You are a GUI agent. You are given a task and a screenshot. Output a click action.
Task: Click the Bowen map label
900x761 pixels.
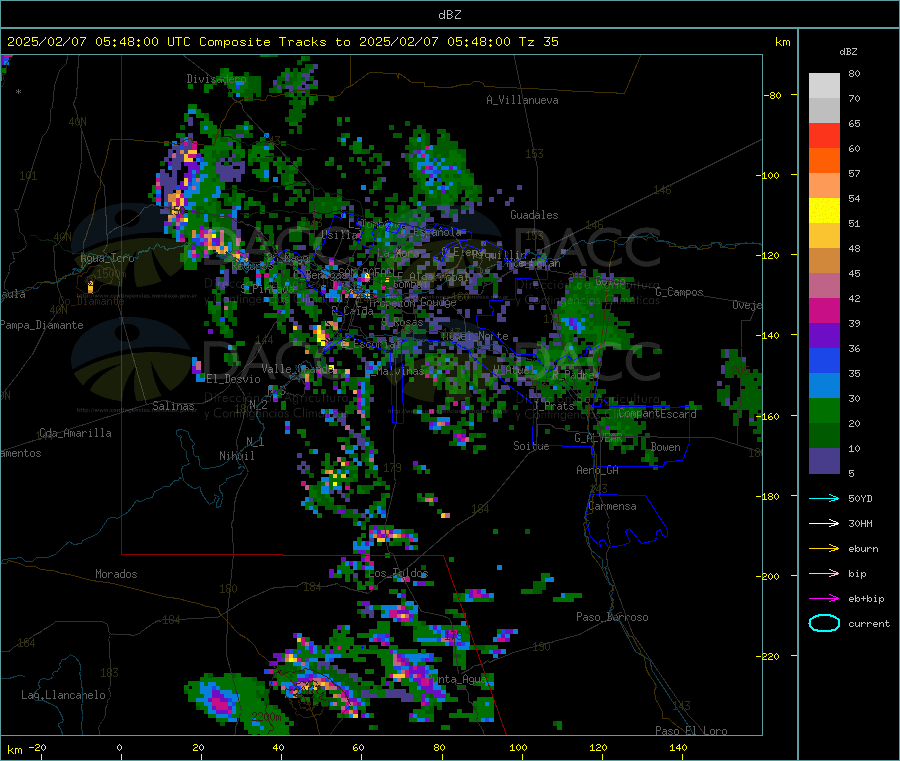(666, 447)
